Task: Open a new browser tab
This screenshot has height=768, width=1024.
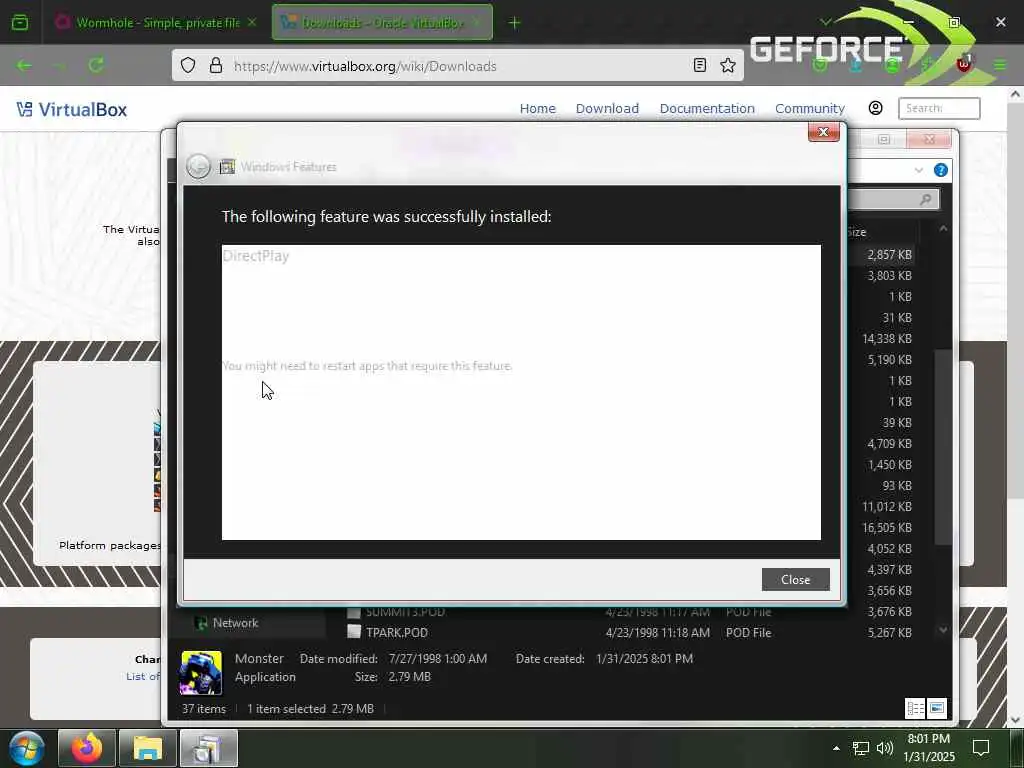Action: coord(514,23)
